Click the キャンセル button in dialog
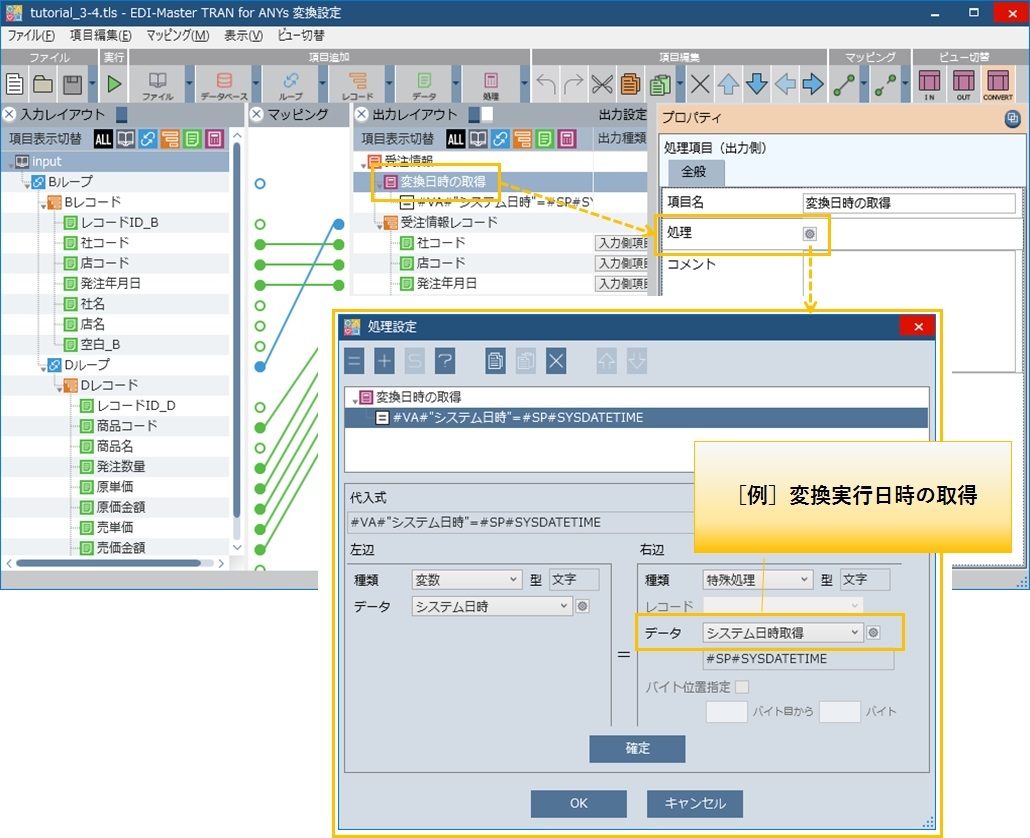This screenshot has width=1030, height=838. point(694,803)
